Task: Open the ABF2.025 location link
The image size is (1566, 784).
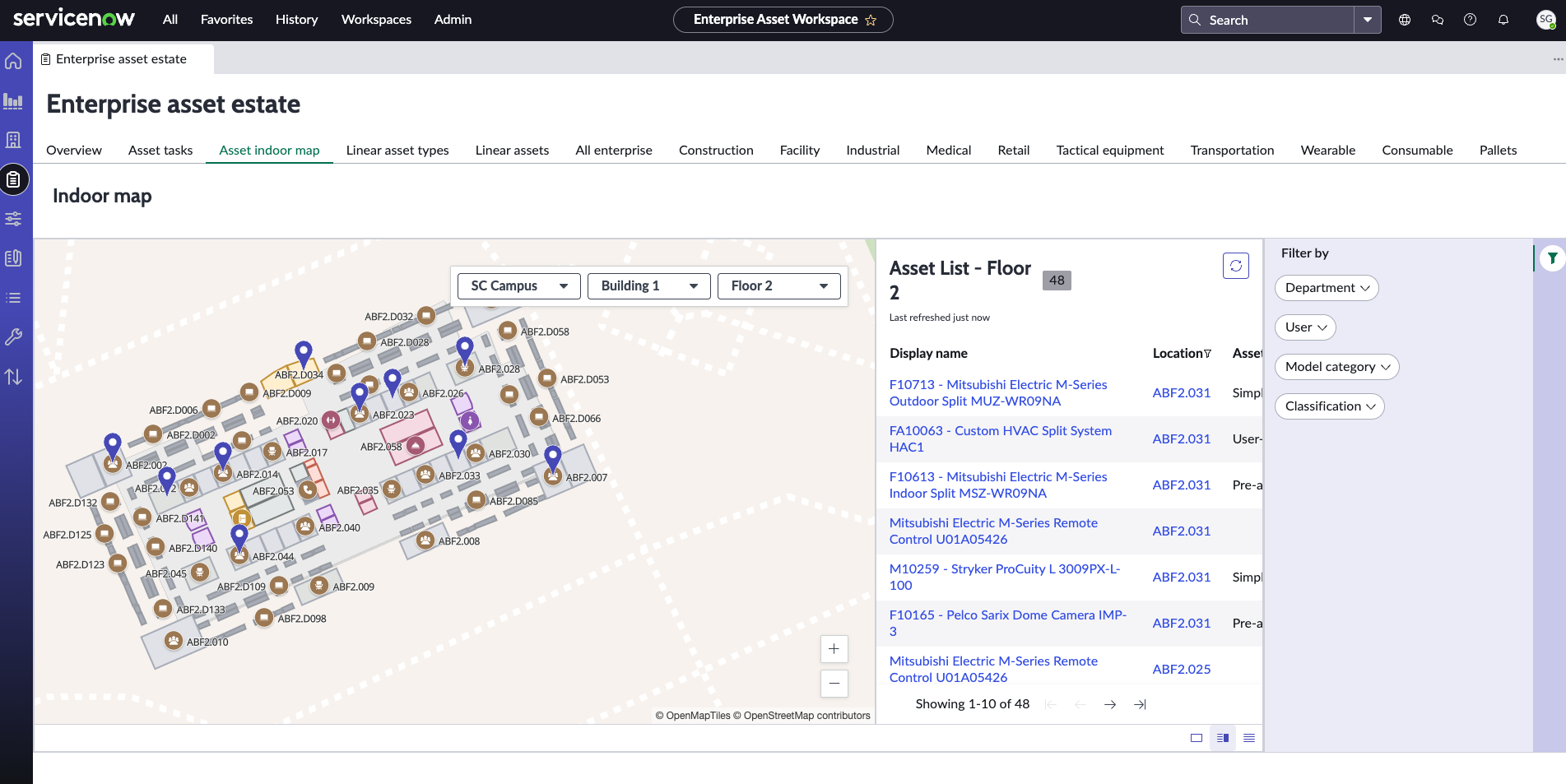Action: [x=1182, y=670]
